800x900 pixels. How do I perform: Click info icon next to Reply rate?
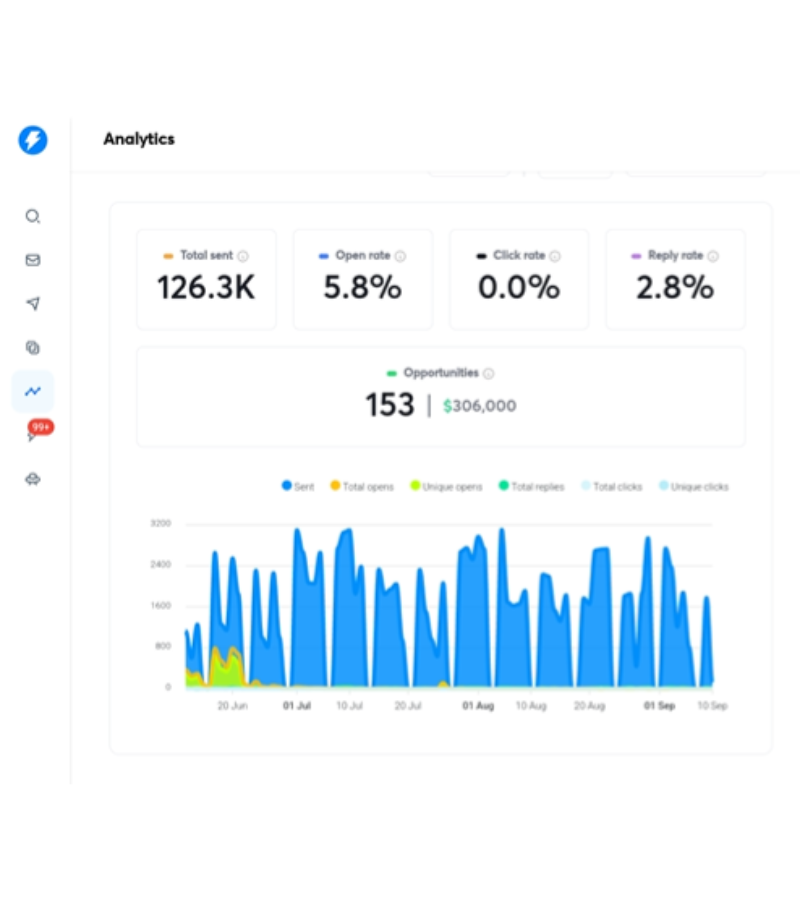click(x=713, y=256)
